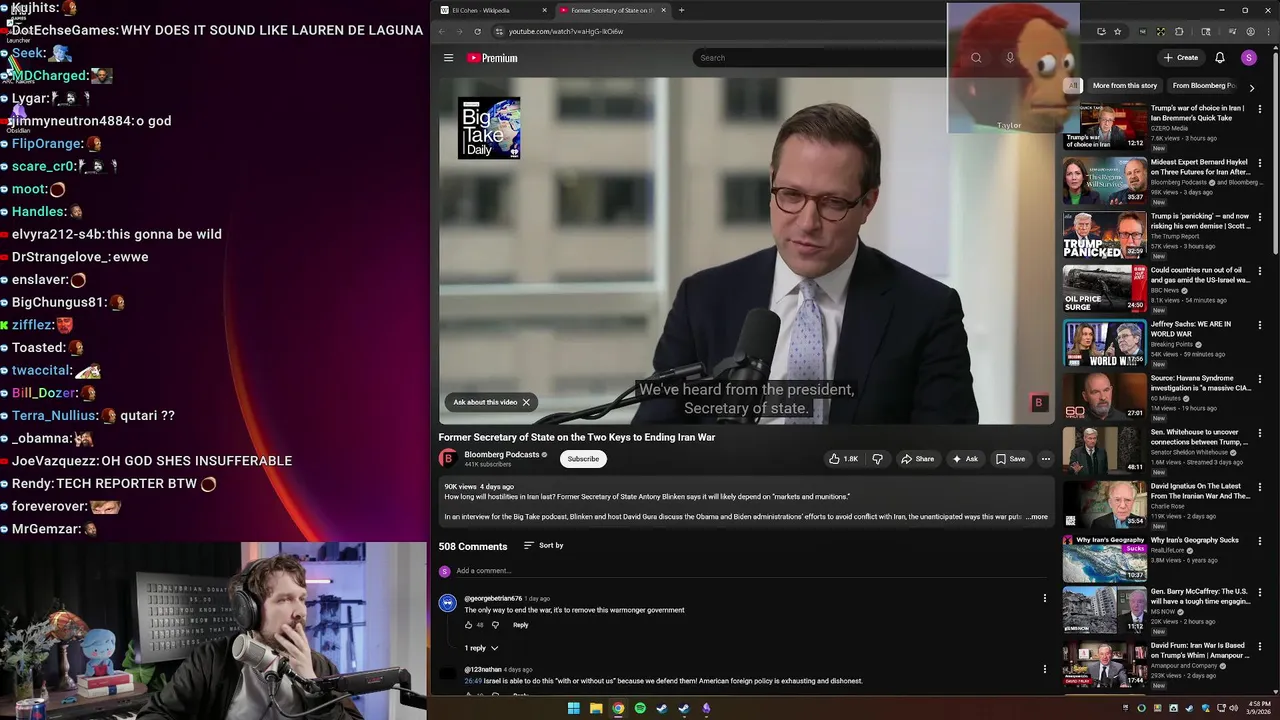This screenshot has height=720, width=1280.
Task: Open the Windows Start menu
Action: [574, 708]
